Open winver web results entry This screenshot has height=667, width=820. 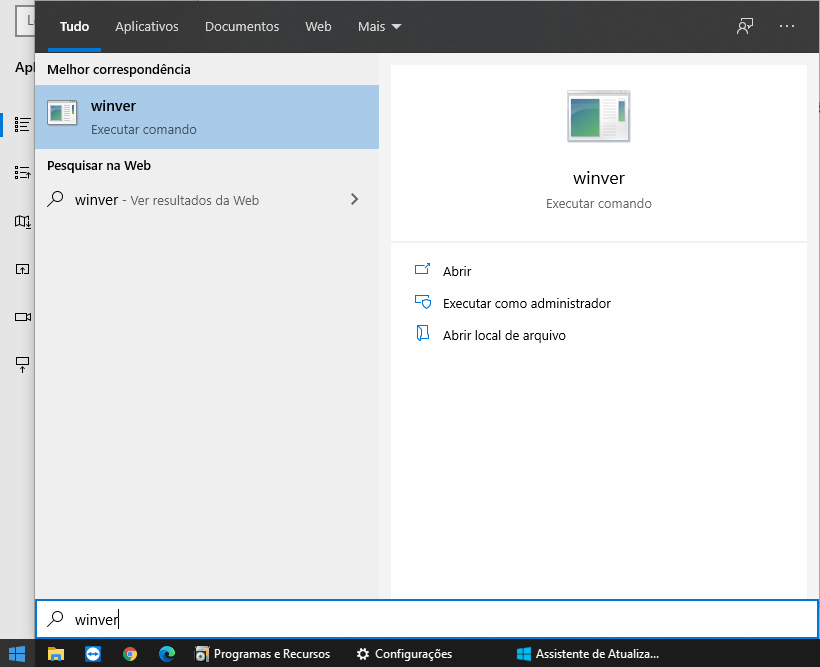coord(207,200)
